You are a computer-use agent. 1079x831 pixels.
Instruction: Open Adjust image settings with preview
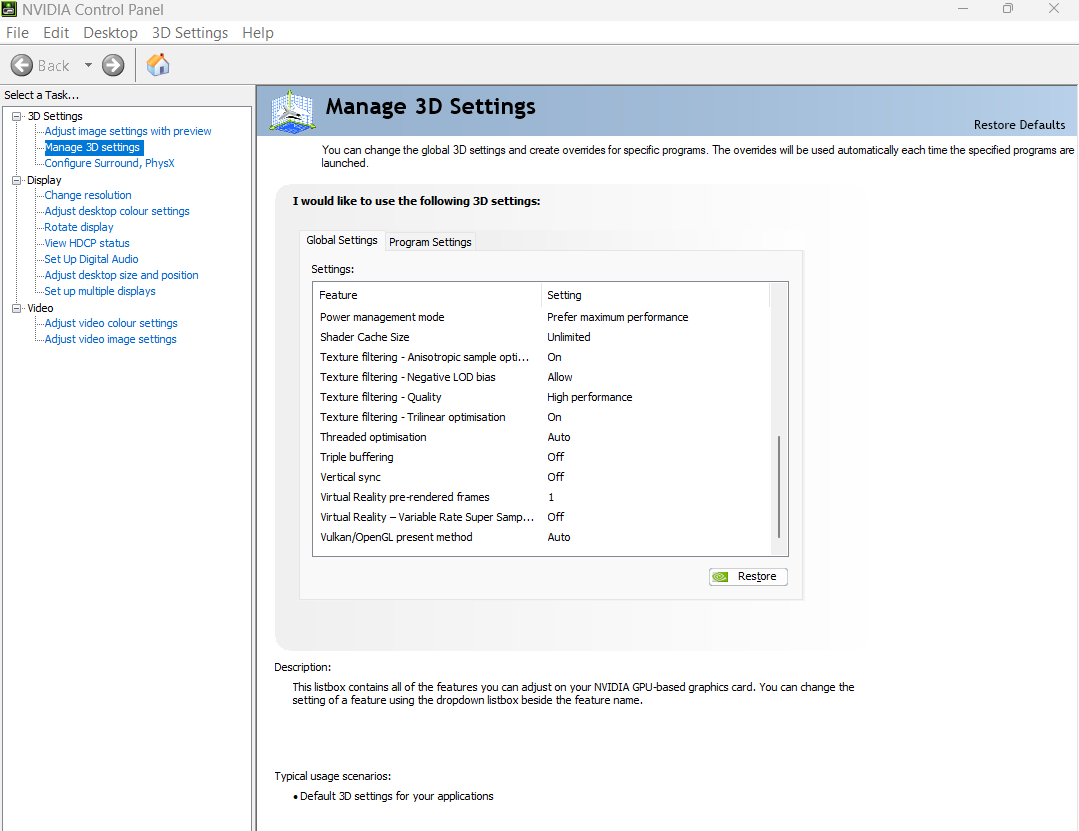coord(128,131)
